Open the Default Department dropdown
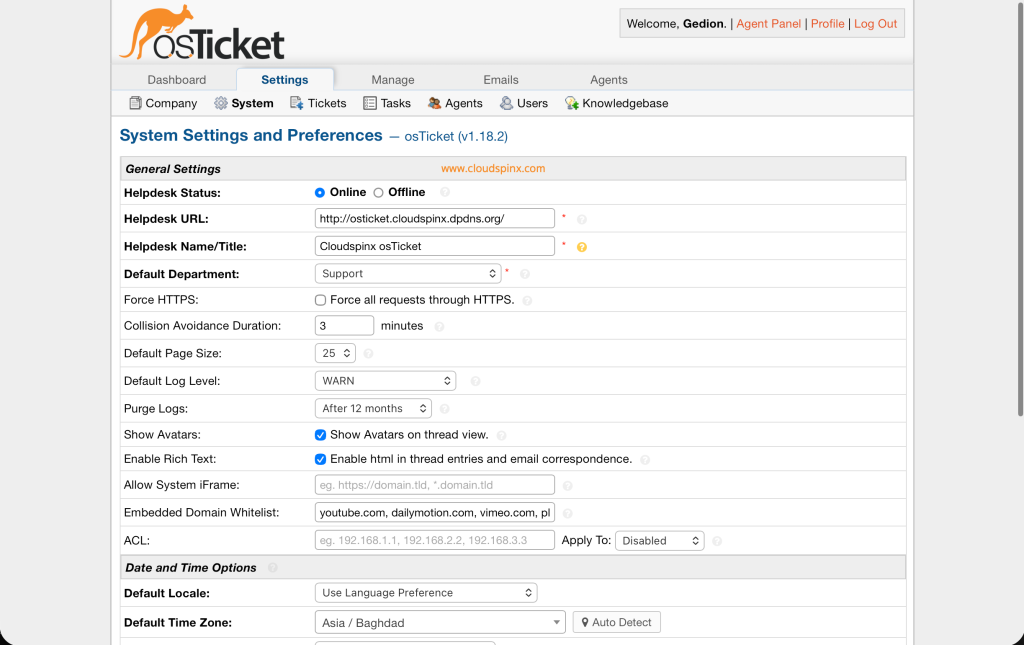 point(408,272)
